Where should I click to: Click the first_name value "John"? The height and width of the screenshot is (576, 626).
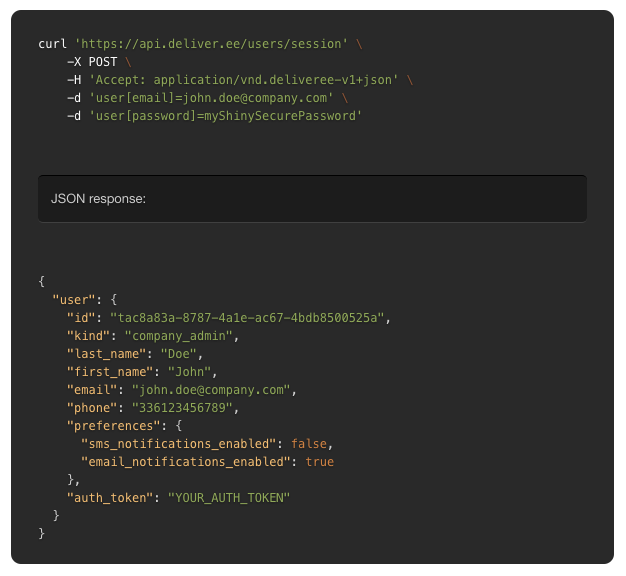pyautogui.click(x=190, y=372)
